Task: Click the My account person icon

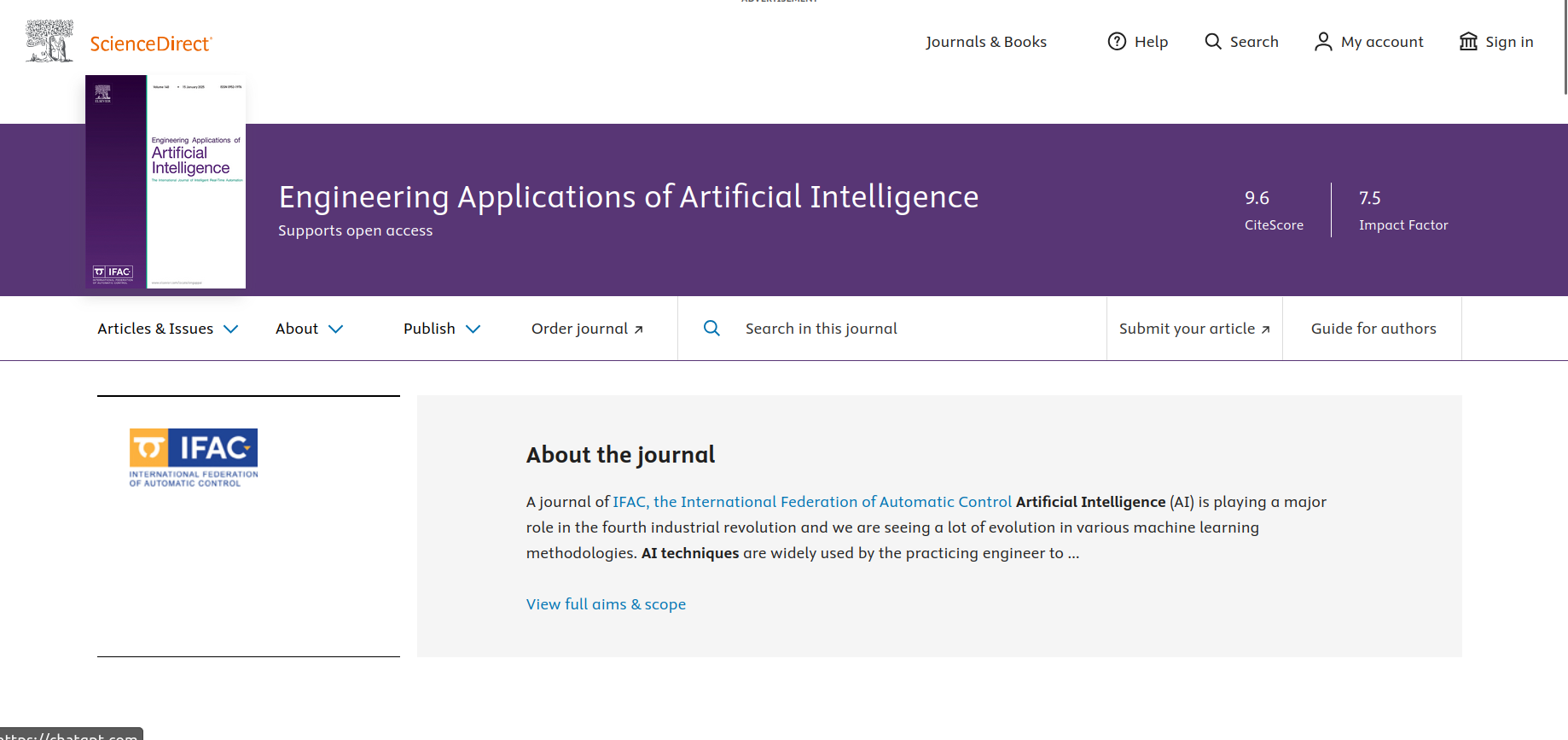Action: [1323, 42]
